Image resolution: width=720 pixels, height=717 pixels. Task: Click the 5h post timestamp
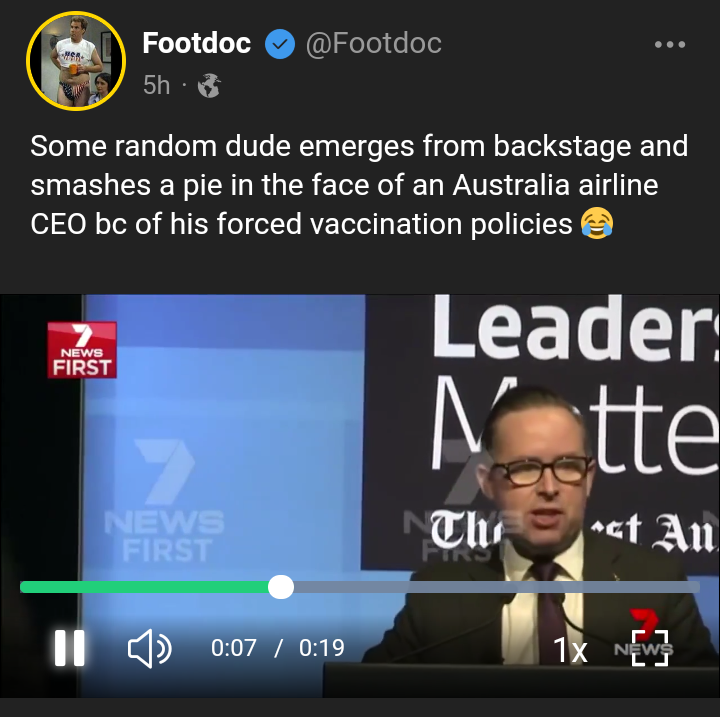pyautogui.click(x=156, y=85)
